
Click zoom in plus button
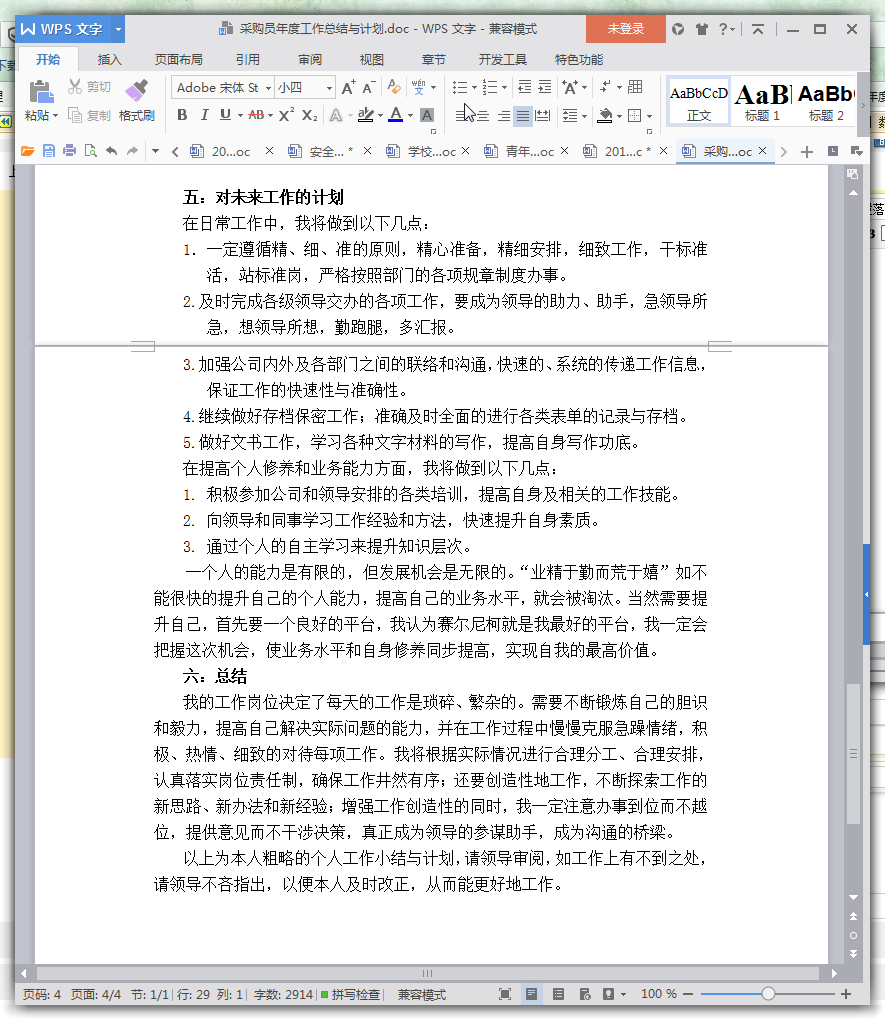tap(846, 994)
